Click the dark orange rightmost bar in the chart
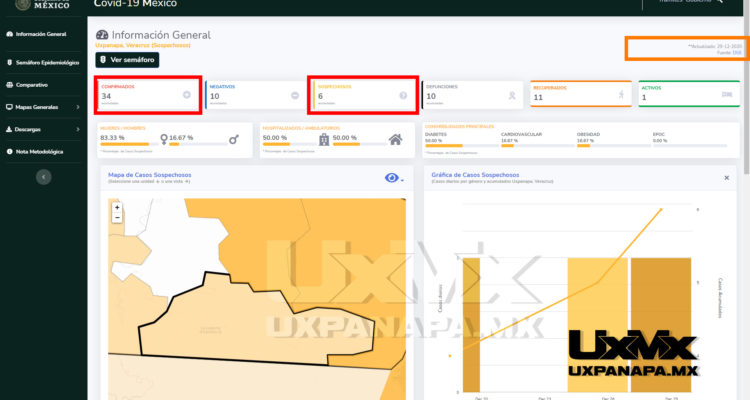 [661, 325]
